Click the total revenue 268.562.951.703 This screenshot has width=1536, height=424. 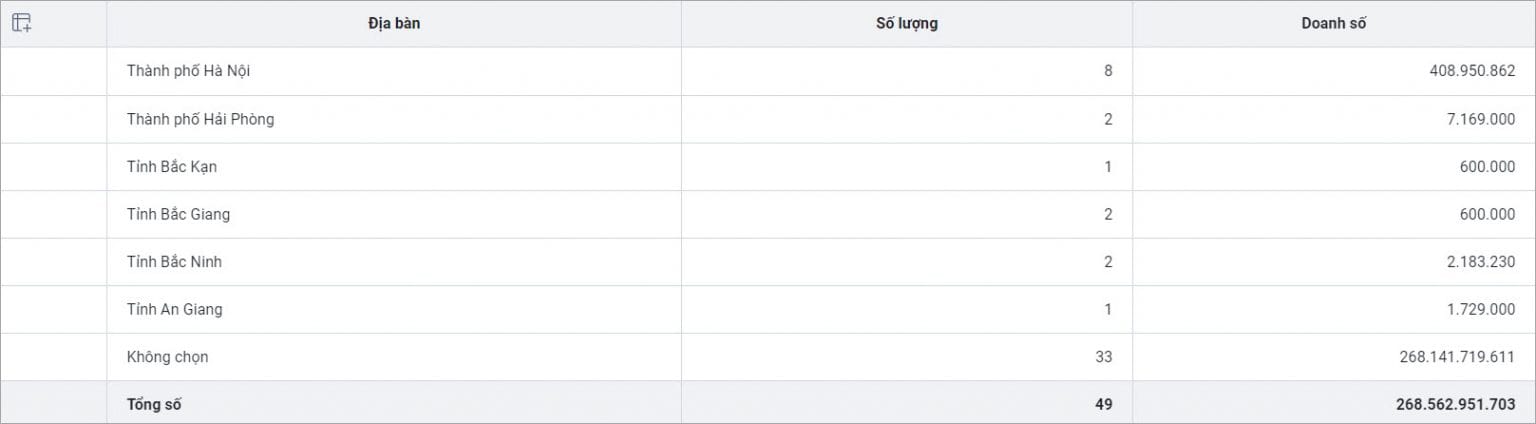tap(1456, 404)
